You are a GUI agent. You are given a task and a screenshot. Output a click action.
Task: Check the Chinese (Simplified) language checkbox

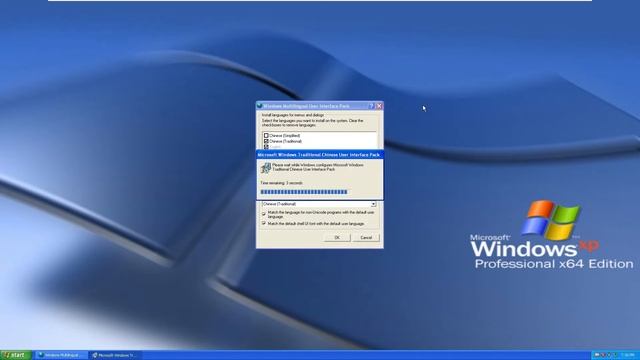tap(266, 136)
